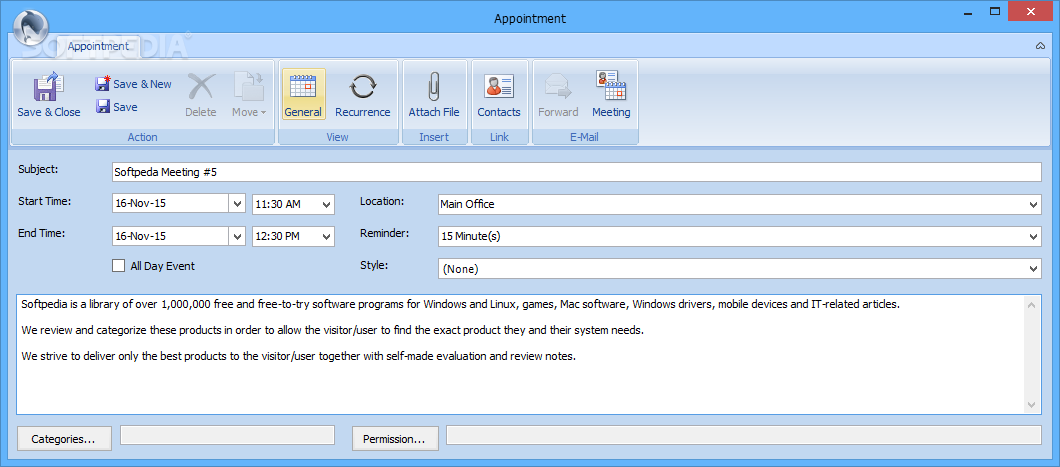
Task: Click the empty categories field beside Categories button
Action: [x=227, y=435]
